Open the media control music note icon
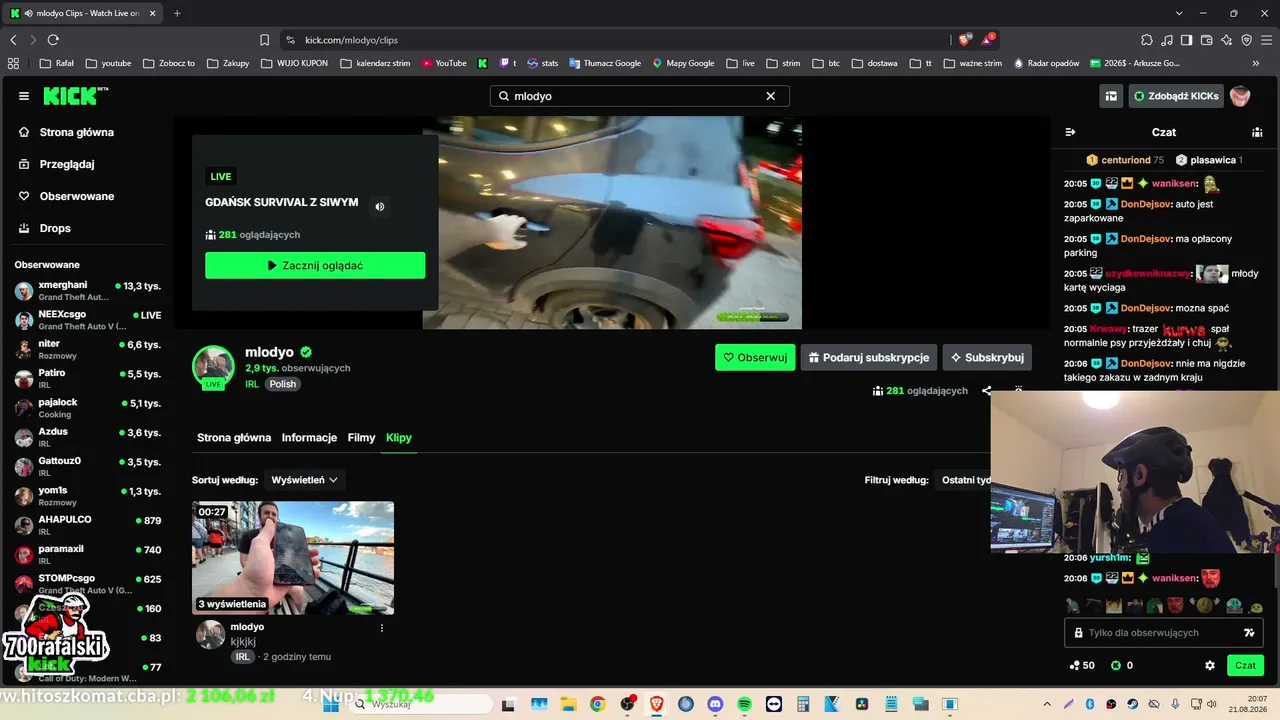The height and width of the screenshot is (720, 1280). (1167, 40)
